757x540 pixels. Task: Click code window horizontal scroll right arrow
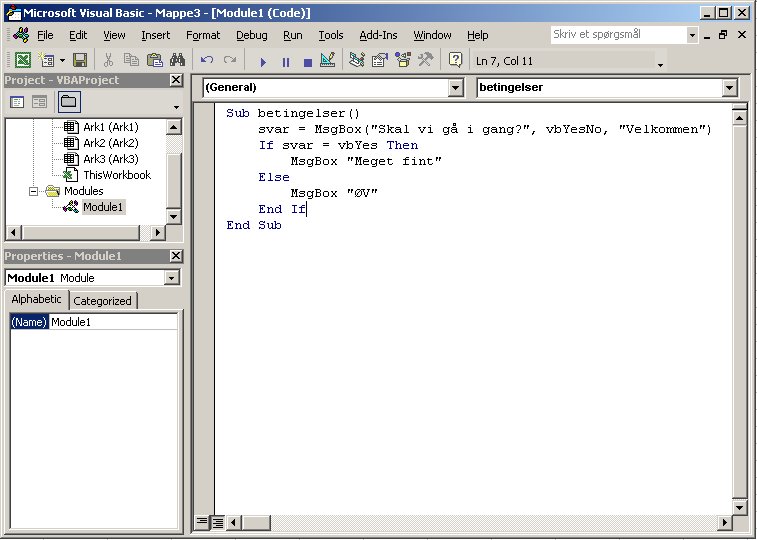tap(724, 522)
